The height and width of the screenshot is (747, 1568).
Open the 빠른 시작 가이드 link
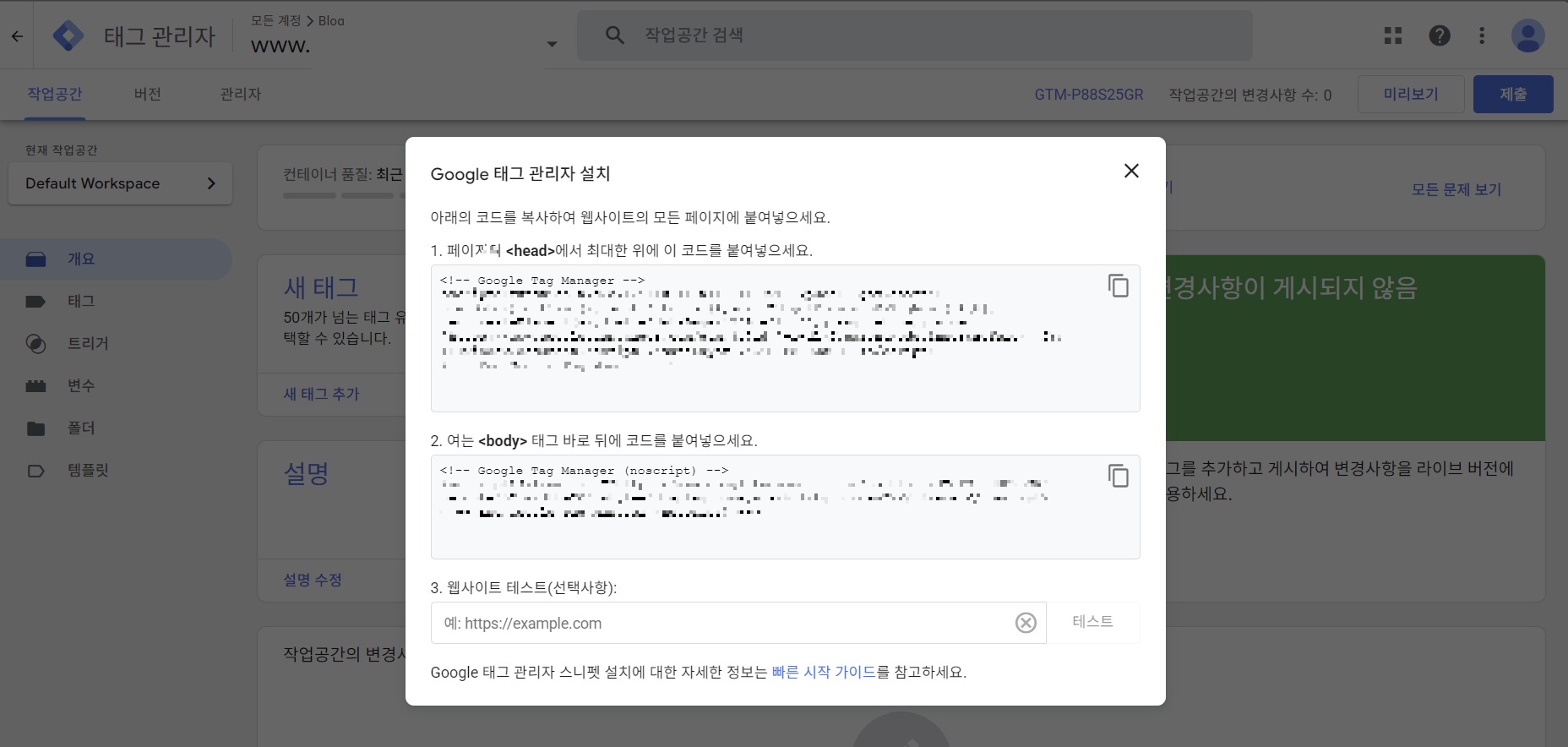(824, 672)
